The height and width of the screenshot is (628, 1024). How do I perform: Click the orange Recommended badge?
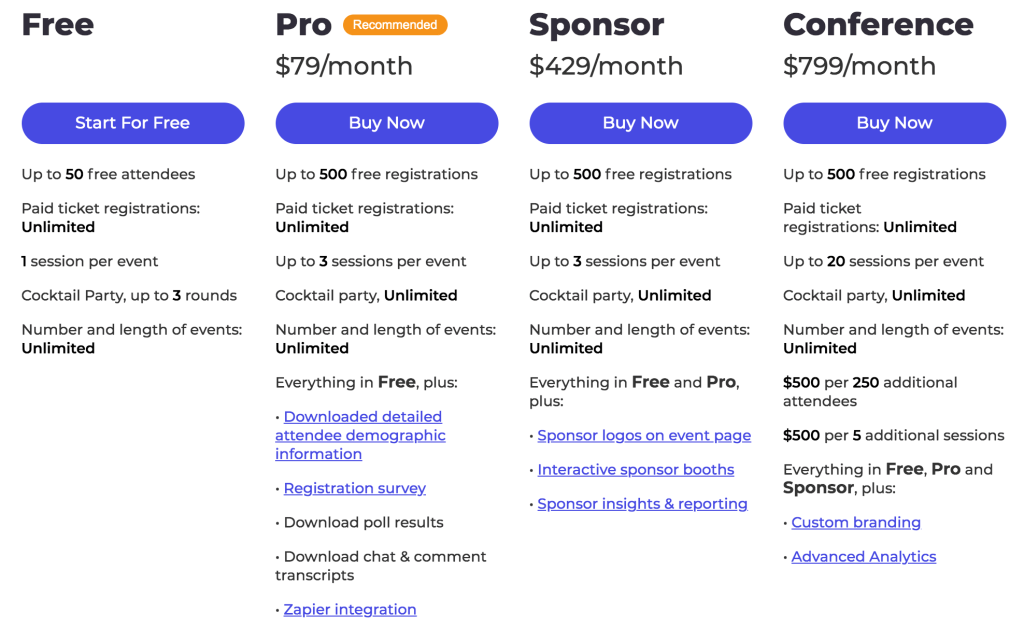click(x=395, y=25)
